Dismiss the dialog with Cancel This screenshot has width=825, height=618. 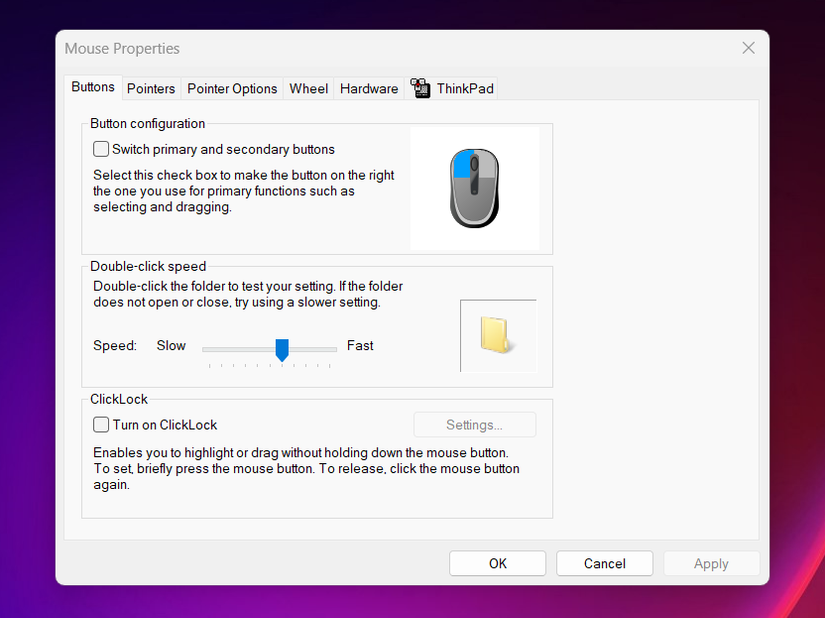(604, 563)
